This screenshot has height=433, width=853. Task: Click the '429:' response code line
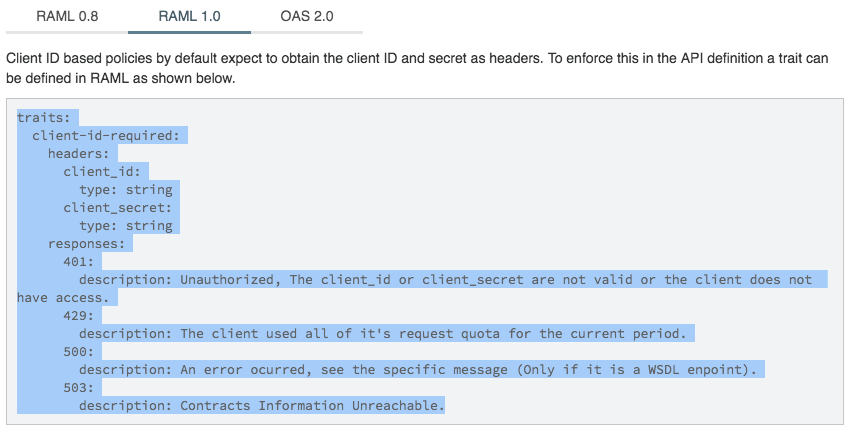click(79, 316)
